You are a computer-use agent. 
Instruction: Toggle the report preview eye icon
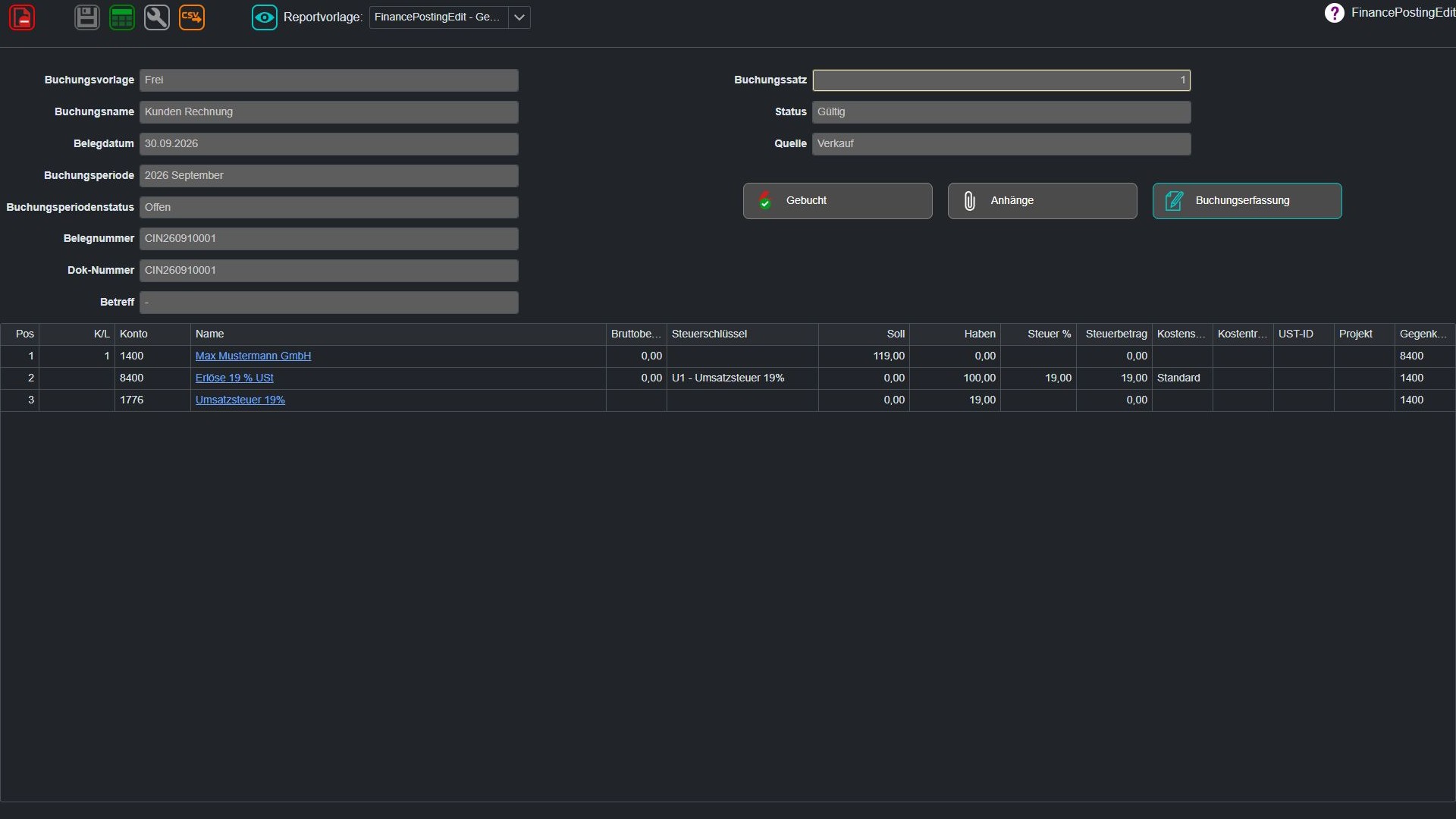[x=265, y=17]
